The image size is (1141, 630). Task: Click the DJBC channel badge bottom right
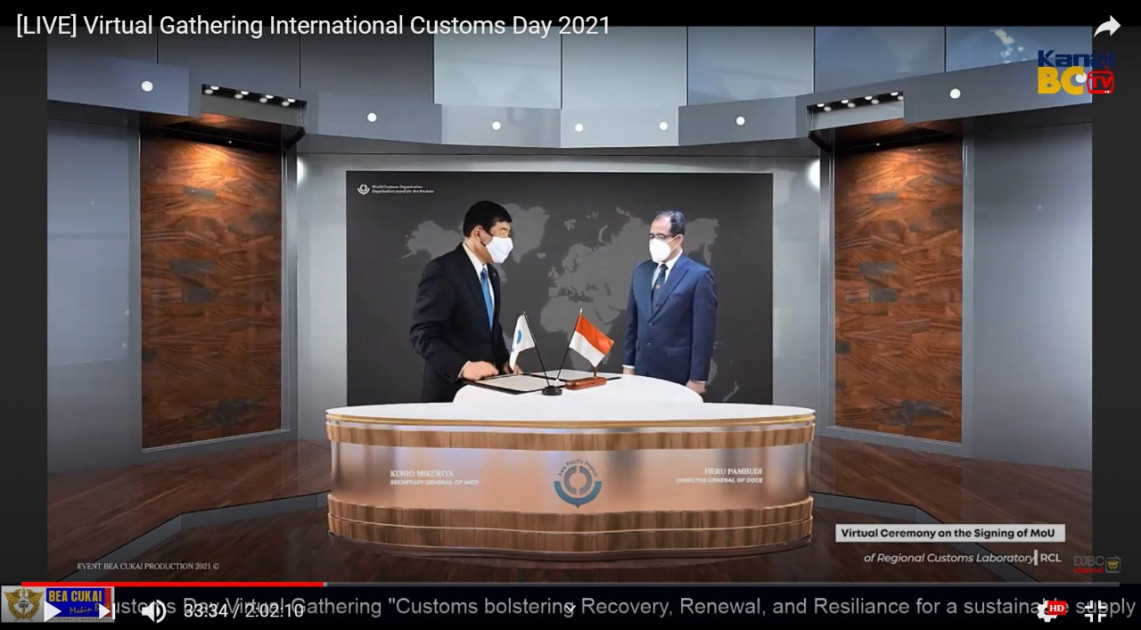(x=1097, y=564)
